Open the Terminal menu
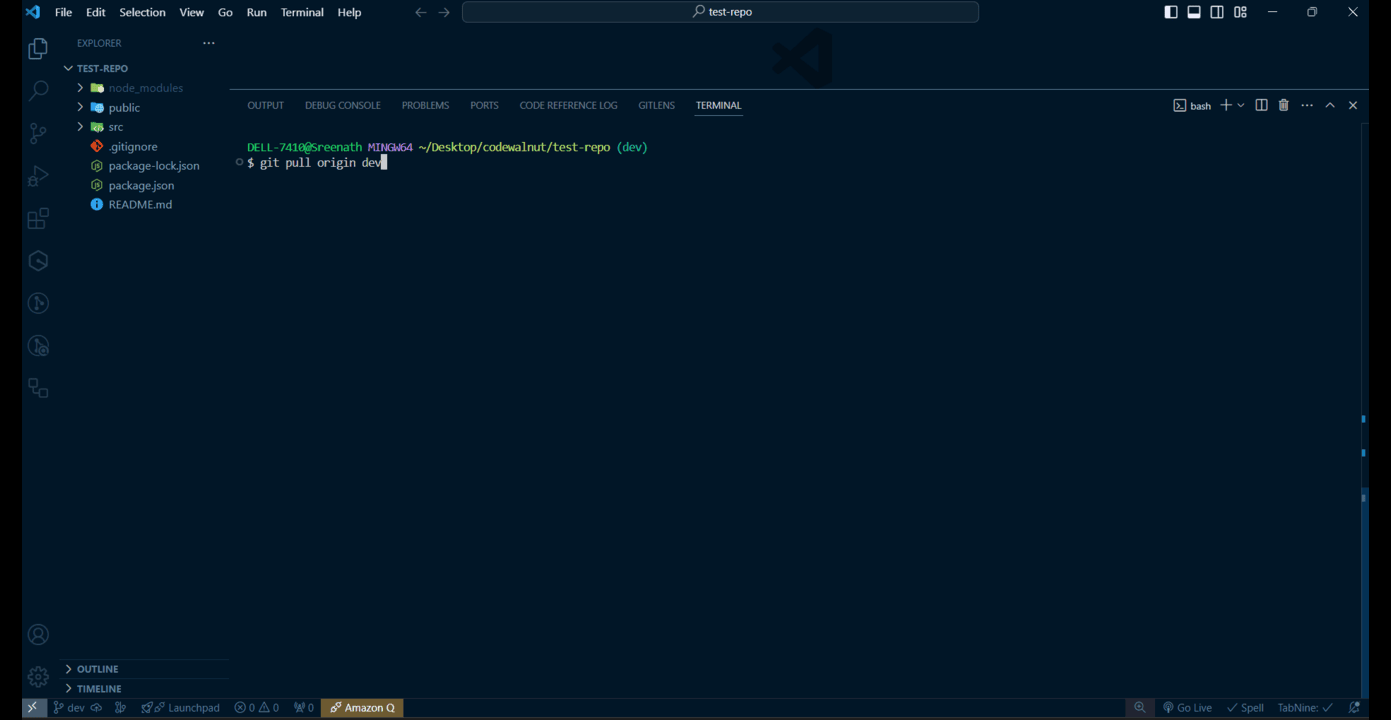The height and width of the screenshot is (720, 1391). pos(302,12)
